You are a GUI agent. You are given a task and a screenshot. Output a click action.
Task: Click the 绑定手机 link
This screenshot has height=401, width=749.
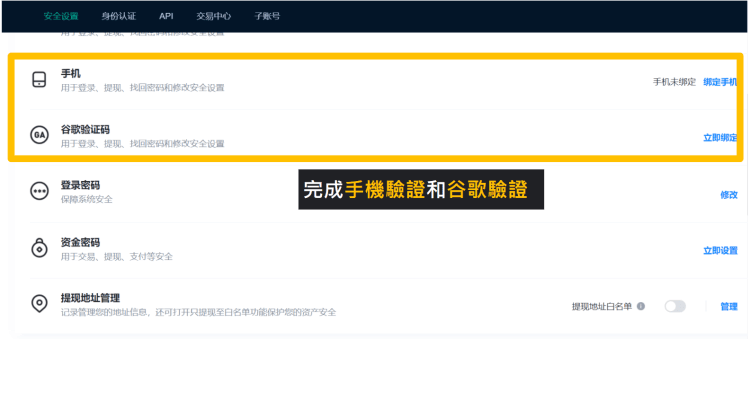720,82
